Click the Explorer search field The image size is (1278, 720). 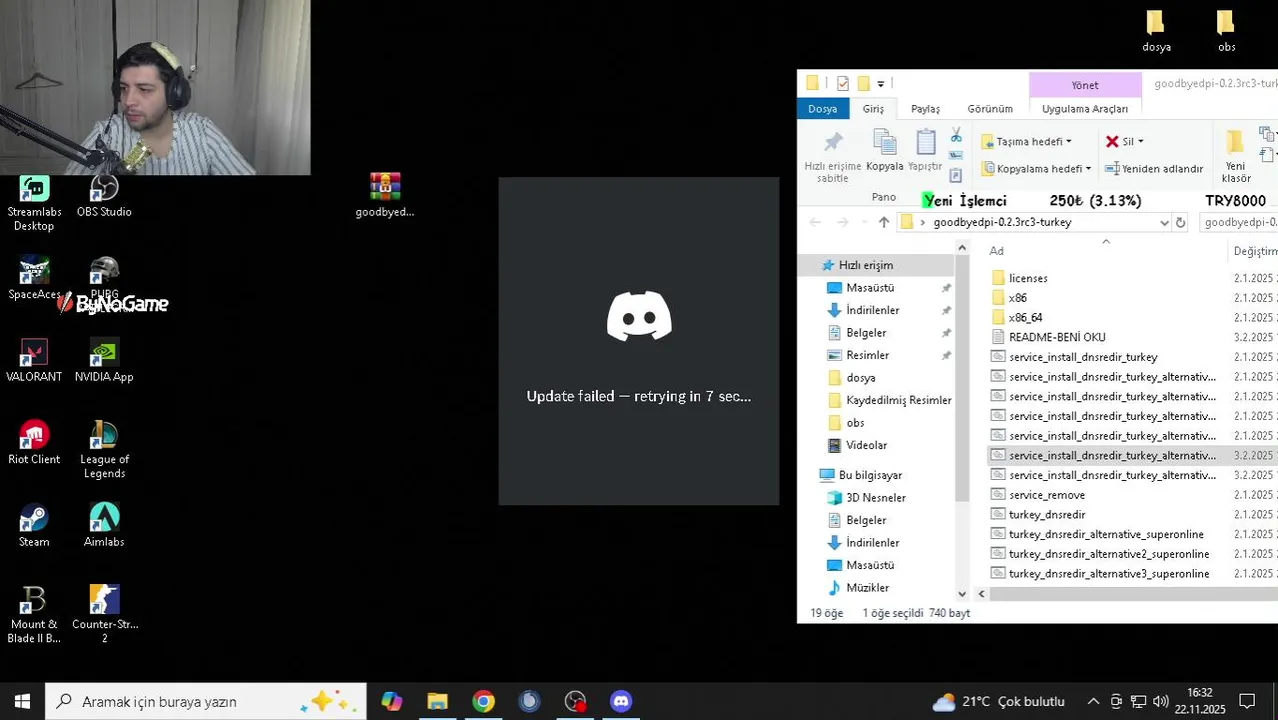click(1238, 222)
